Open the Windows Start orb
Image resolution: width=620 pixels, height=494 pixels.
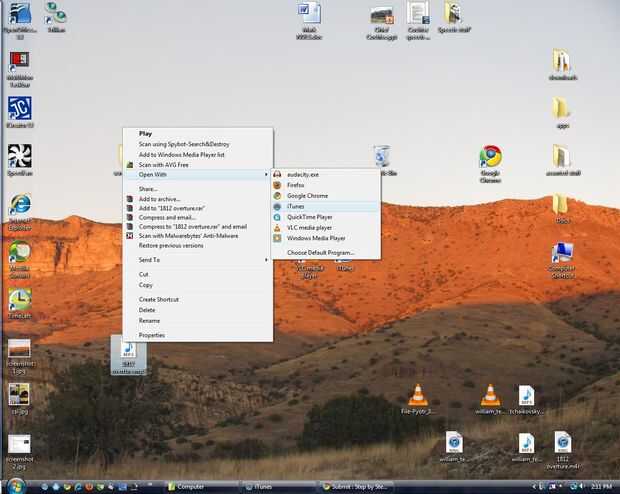(16, 486)
